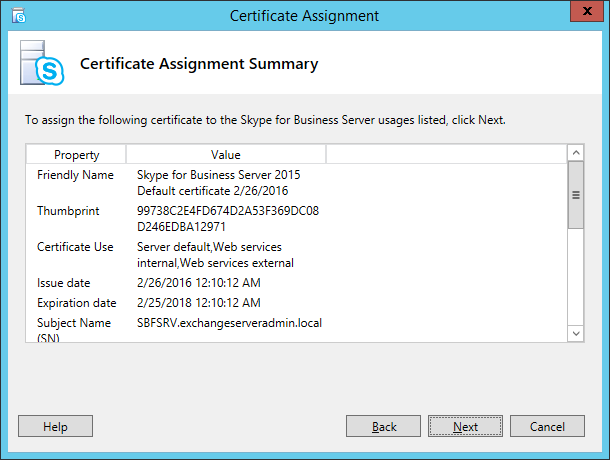Click the large Skype server header icon
610x460 pixels.
[42, 63]
